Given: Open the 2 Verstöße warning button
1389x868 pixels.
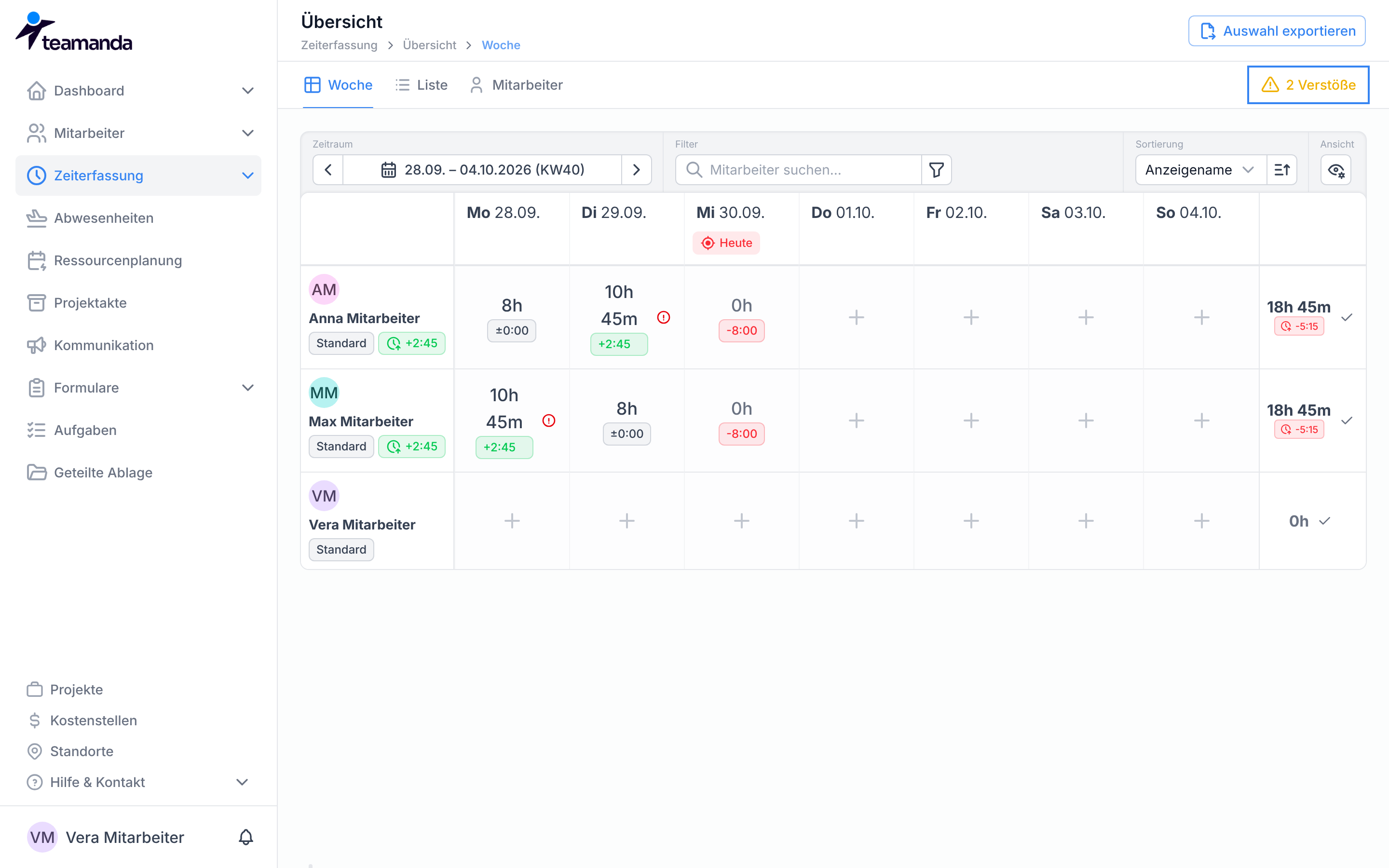Looking at the screenshot, I should coord(1308,85).
